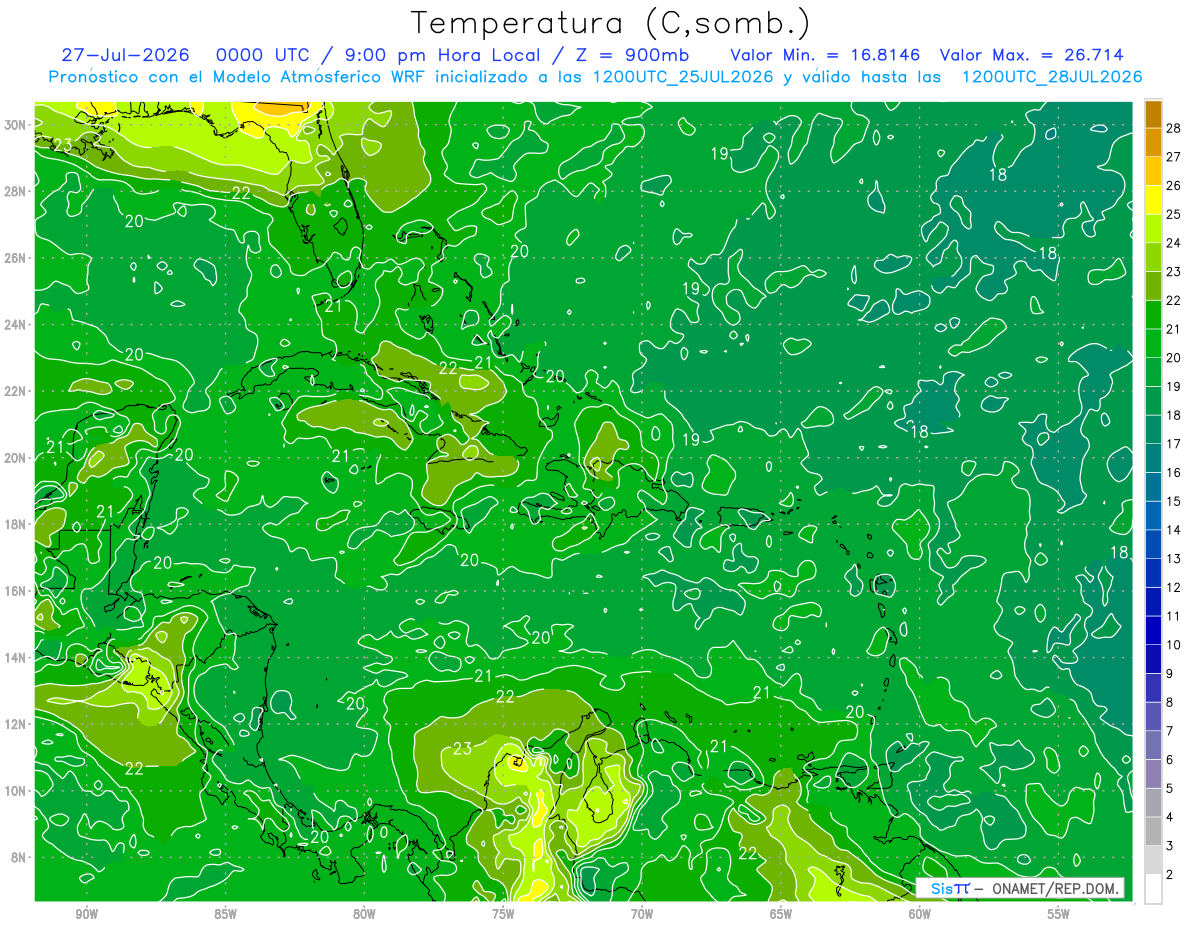This screenshot has height=927, width=1200.
Task: Click the longitude axis label "70W"
Action: pos(642,915)
